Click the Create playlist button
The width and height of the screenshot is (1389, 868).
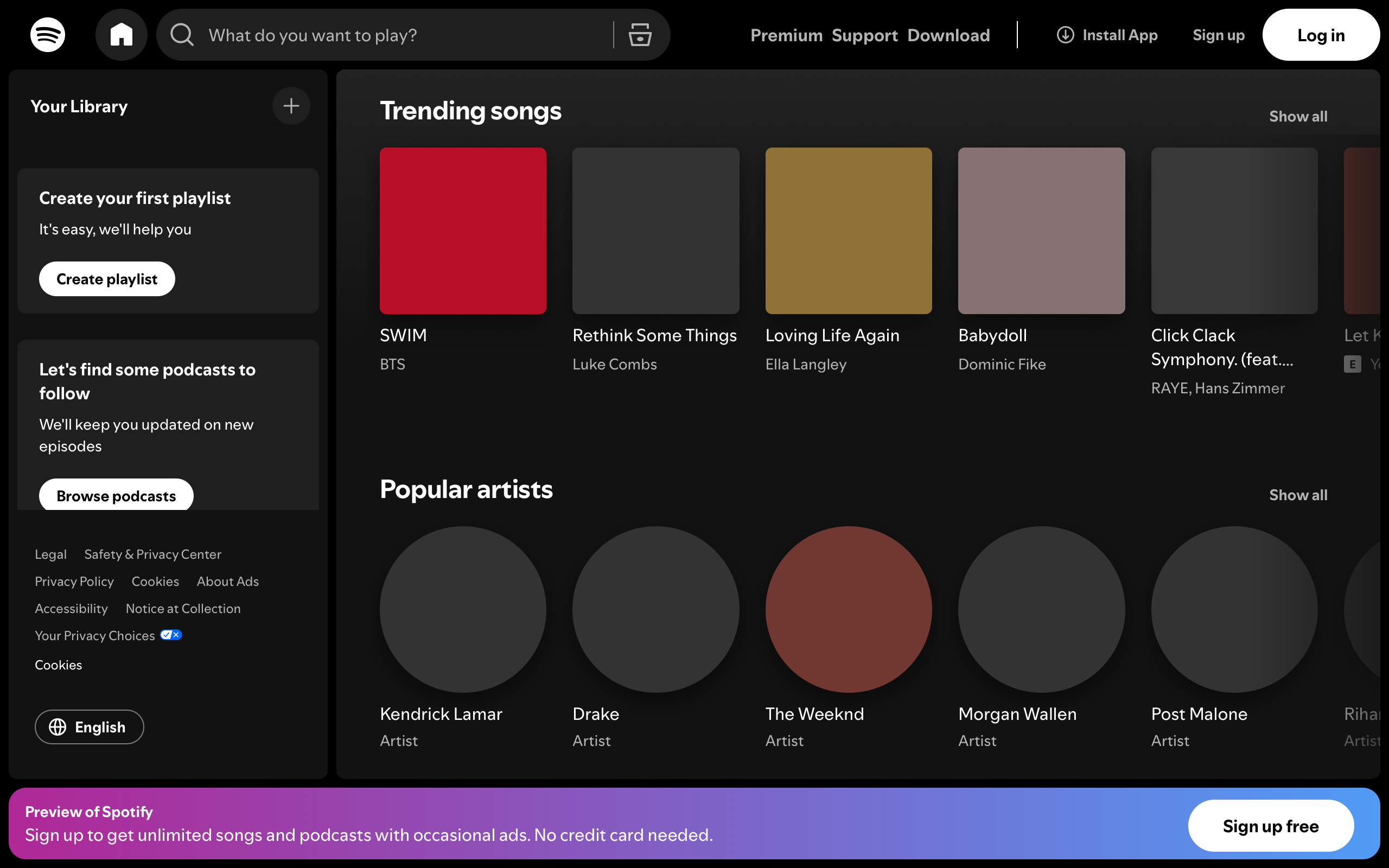click(107, 279)
